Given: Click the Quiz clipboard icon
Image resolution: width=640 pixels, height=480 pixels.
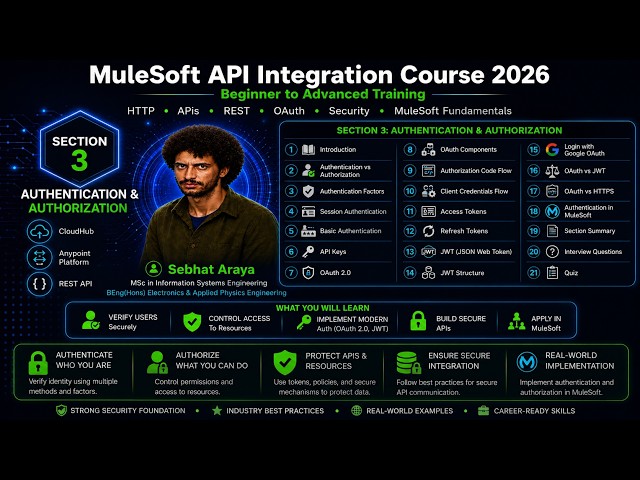Looking at the screenshot, I should coord(552,272).
